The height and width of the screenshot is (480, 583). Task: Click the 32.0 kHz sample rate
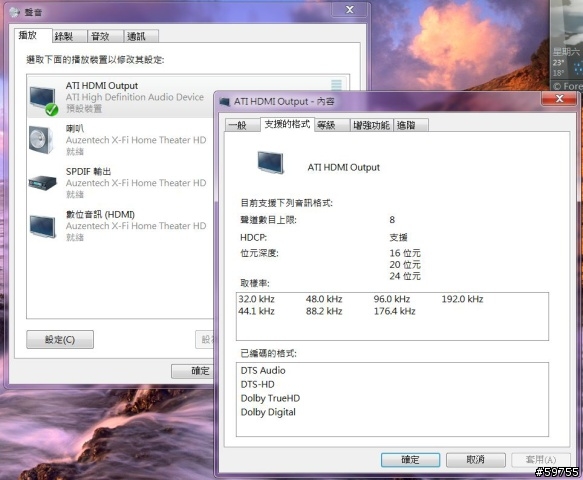point(256,299)
